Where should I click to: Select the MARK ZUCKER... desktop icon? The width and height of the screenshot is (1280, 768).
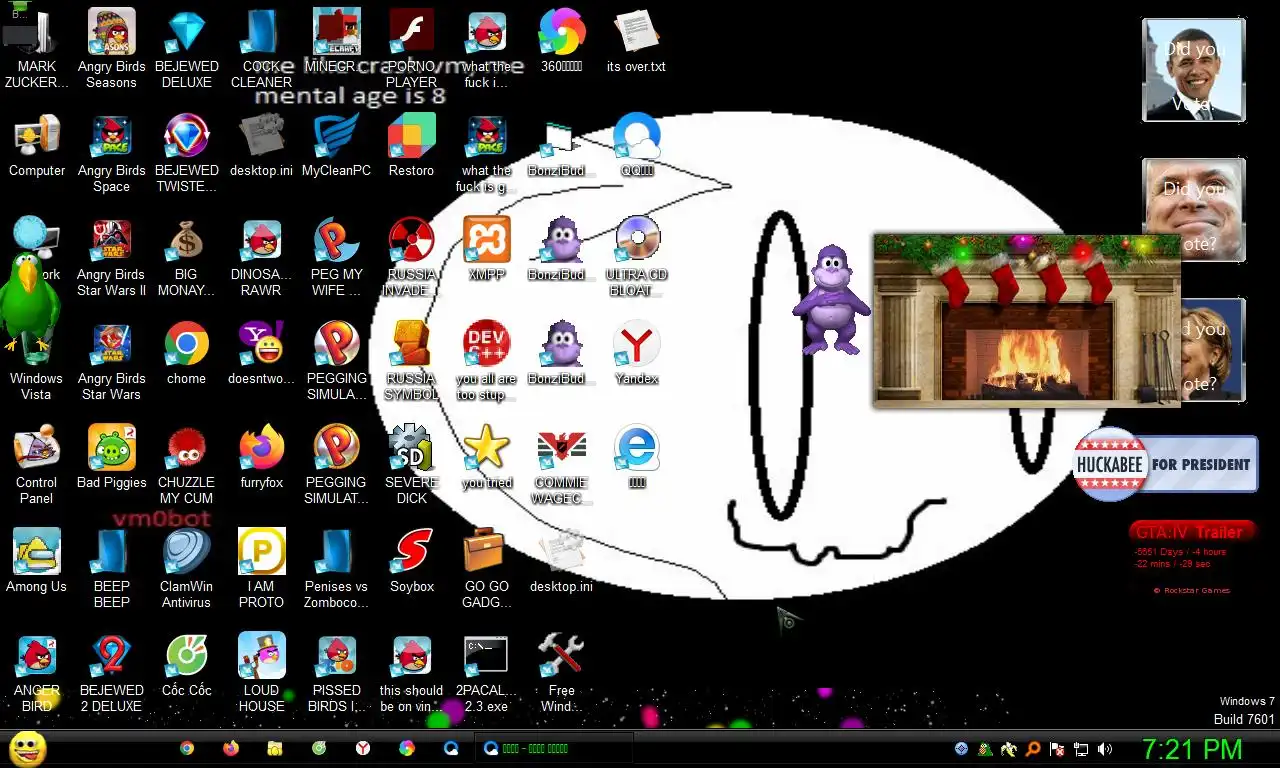[x=36, y=48]
